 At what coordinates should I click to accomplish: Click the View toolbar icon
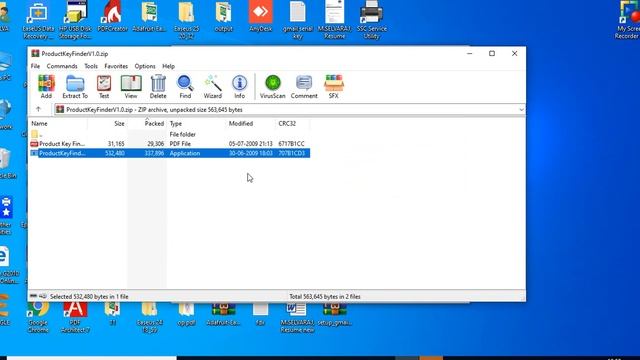131,87
